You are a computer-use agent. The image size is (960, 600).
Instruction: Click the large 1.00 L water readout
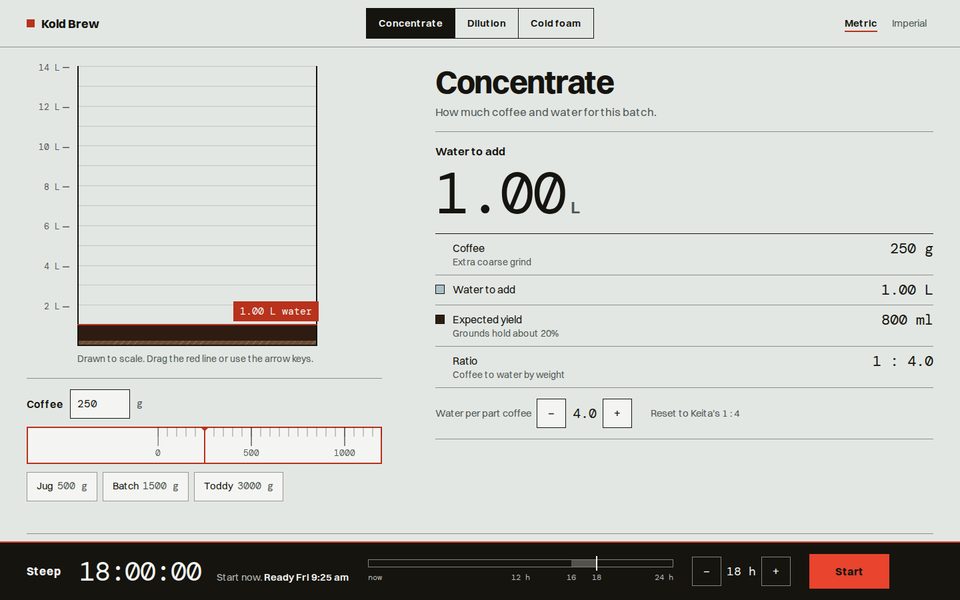click(507, 193)
